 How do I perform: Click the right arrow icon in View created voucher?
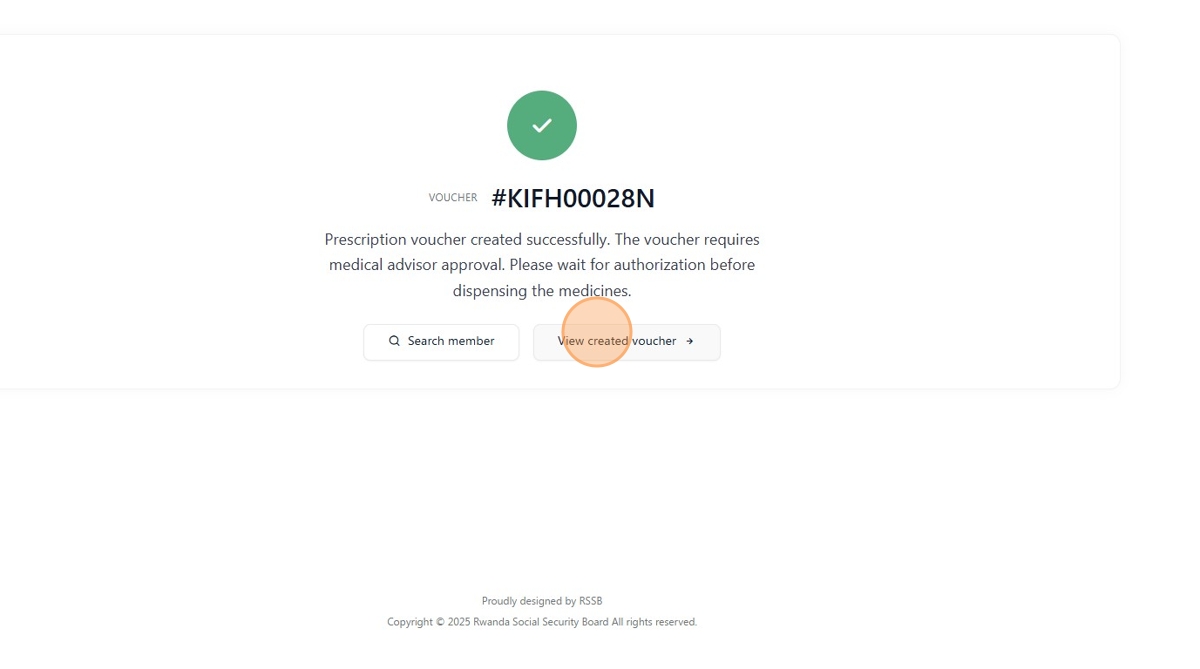pyautogui.click(x=690, y=341)
